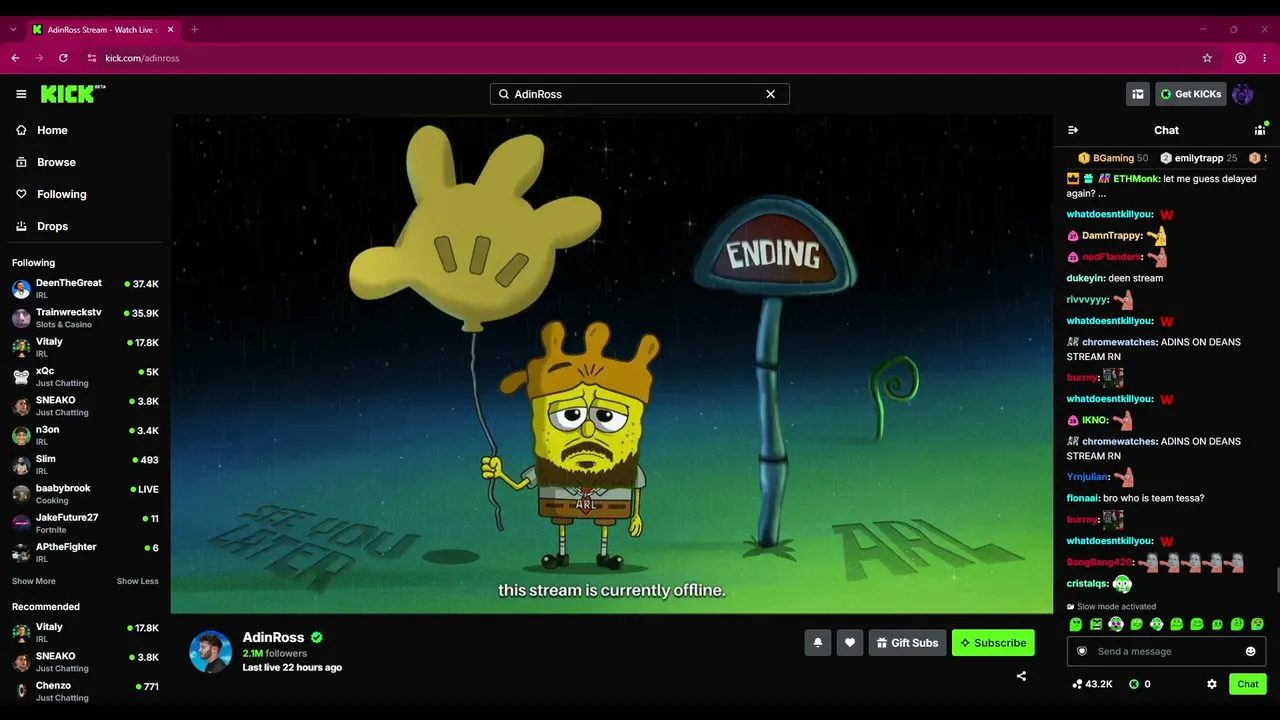Click into the AdinRoss search field
The height and width of the screenshot is (720, 1280).
pyautogui.click(x=639, y=94)
